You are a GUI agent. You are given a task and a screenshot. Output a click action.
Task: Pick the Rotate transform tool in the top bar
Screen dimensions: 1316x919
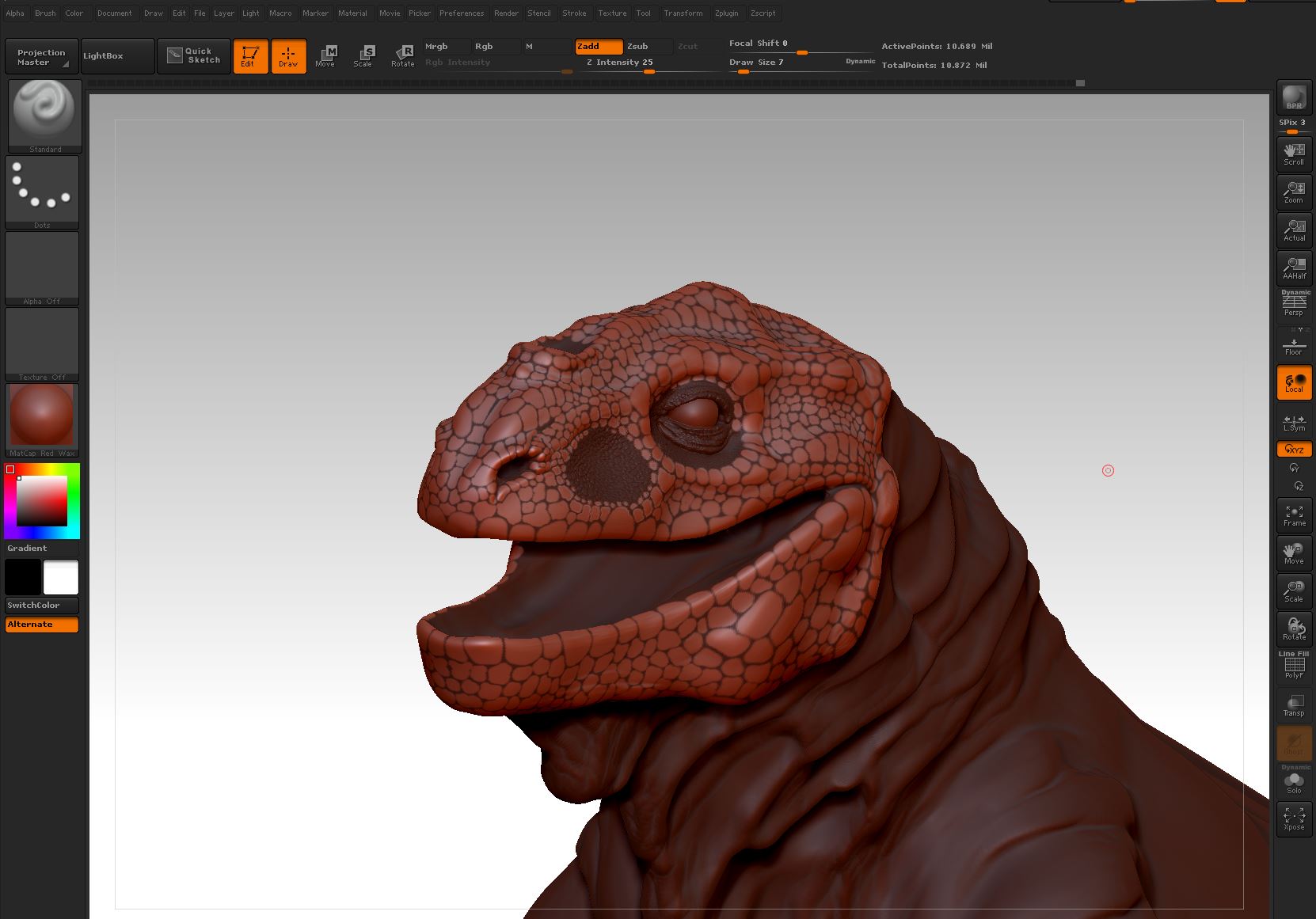[x=403, y=56]
